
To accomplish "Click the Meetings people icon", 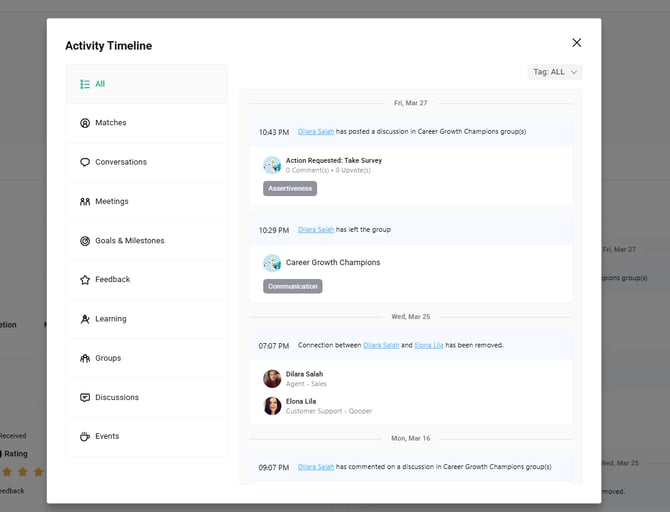I will pyautogui.click(x=85, y=201).
